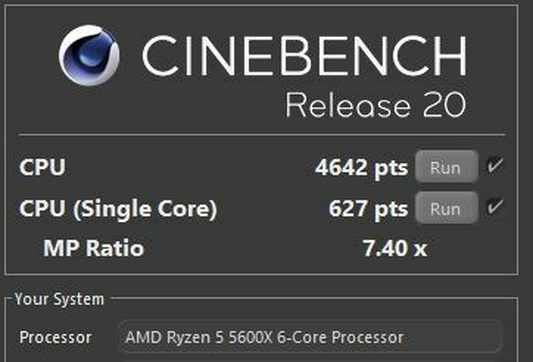Select the CPU test label

(42, 167)
